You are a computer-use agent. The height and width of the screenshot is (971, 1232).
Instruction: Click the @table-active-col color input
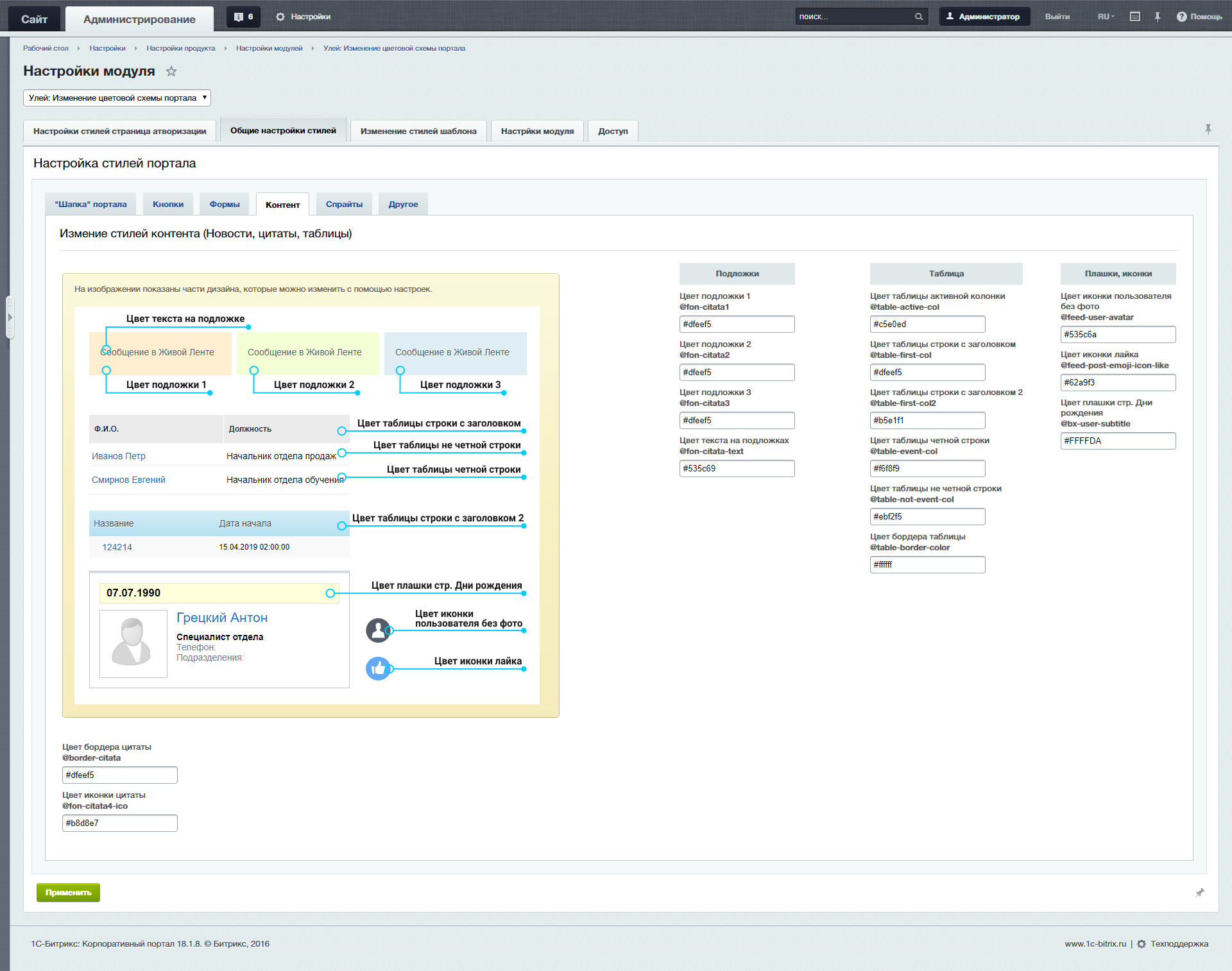927,324
